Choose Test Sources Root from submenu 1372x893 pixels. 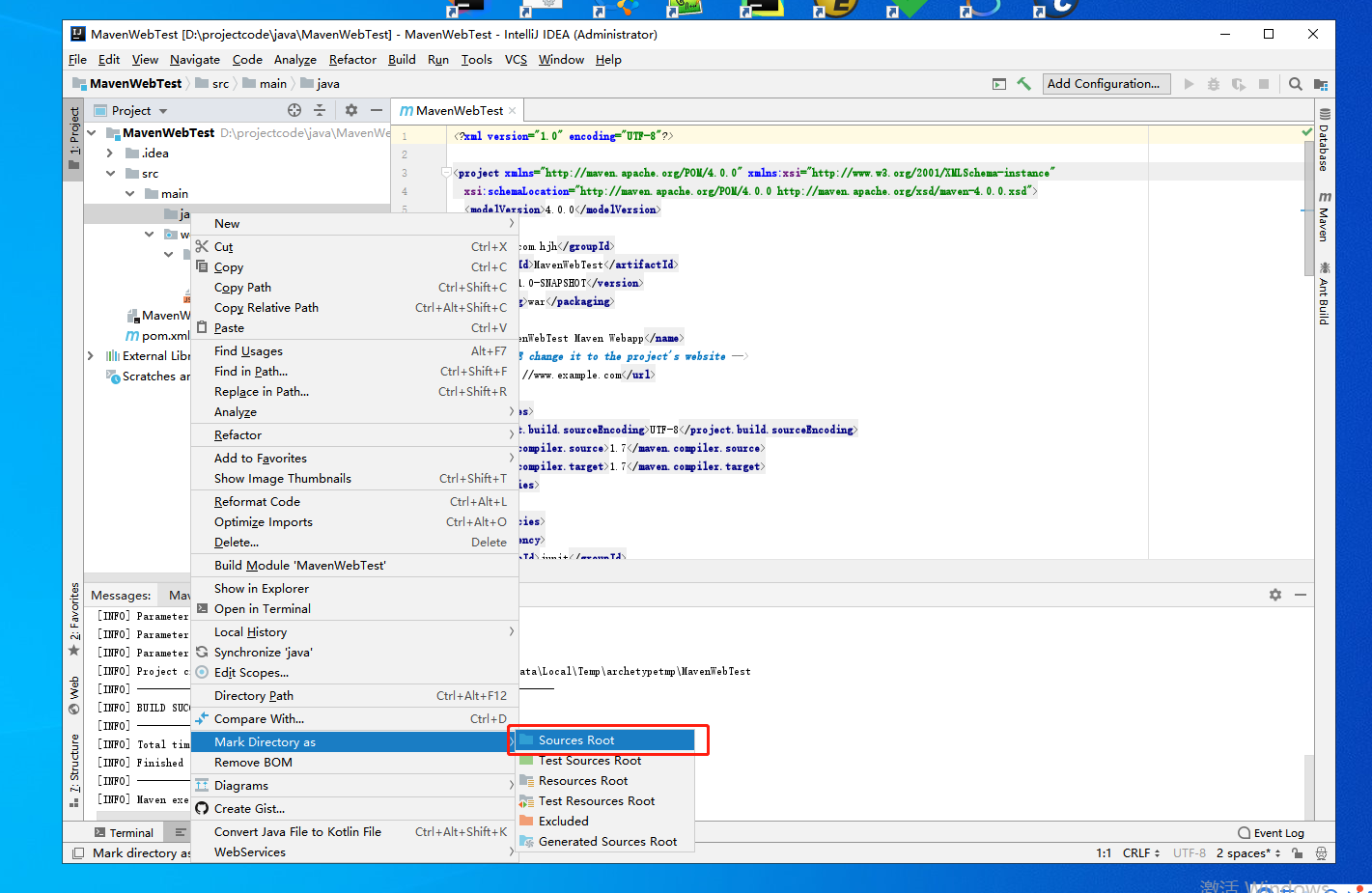tap(605, 761)
